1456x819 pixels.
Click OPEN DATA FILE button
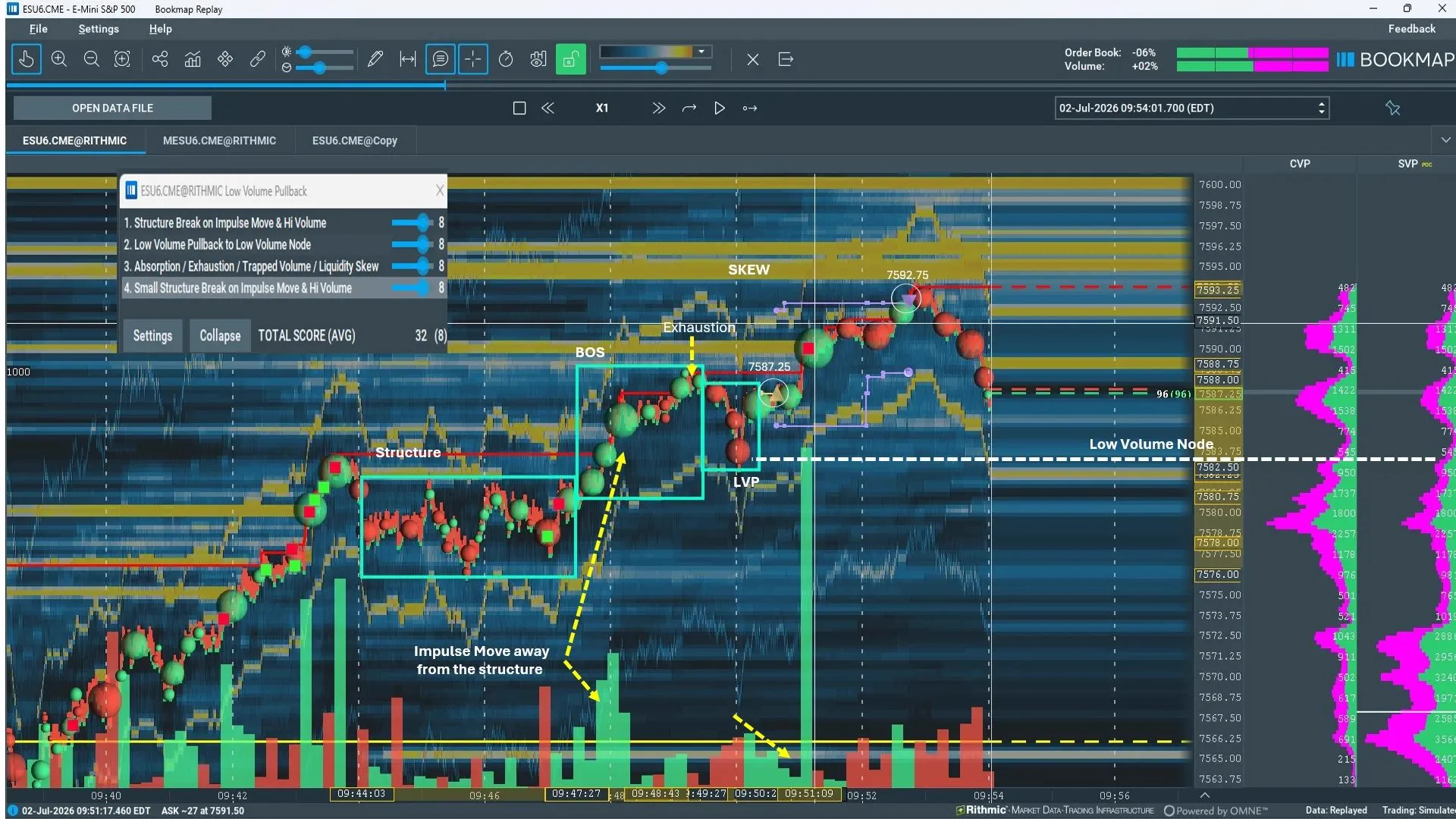112,108
